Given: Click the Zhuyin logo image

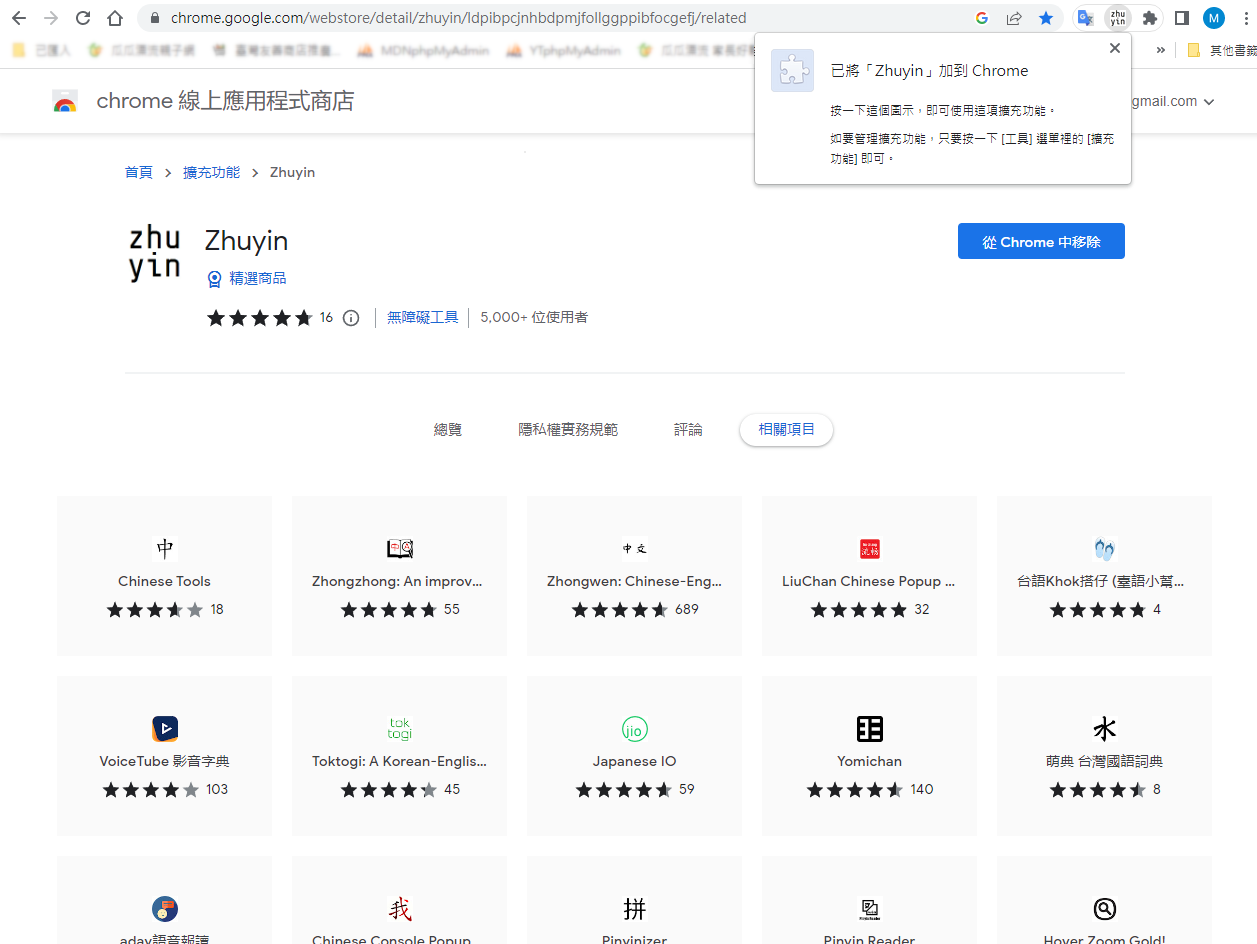Looking at the screenshot, I should [x=155, y=253].
